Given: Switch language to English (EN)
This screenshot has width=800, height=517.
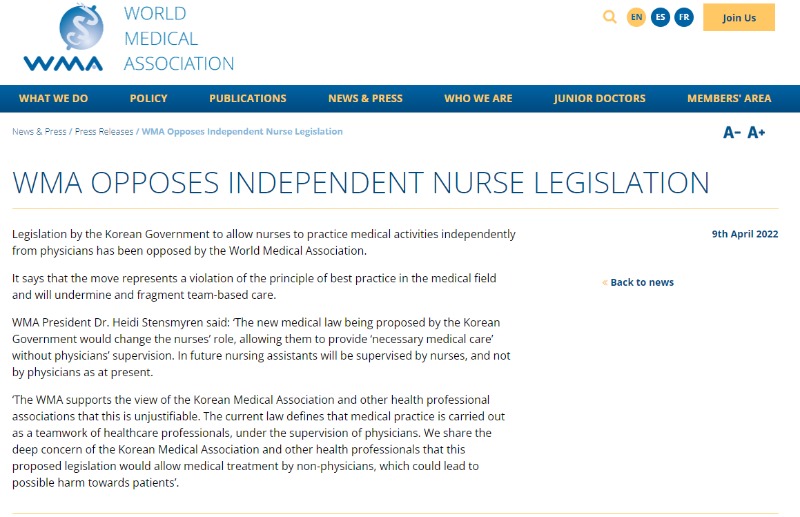Looking at the screenshot, I should point(636,17).
